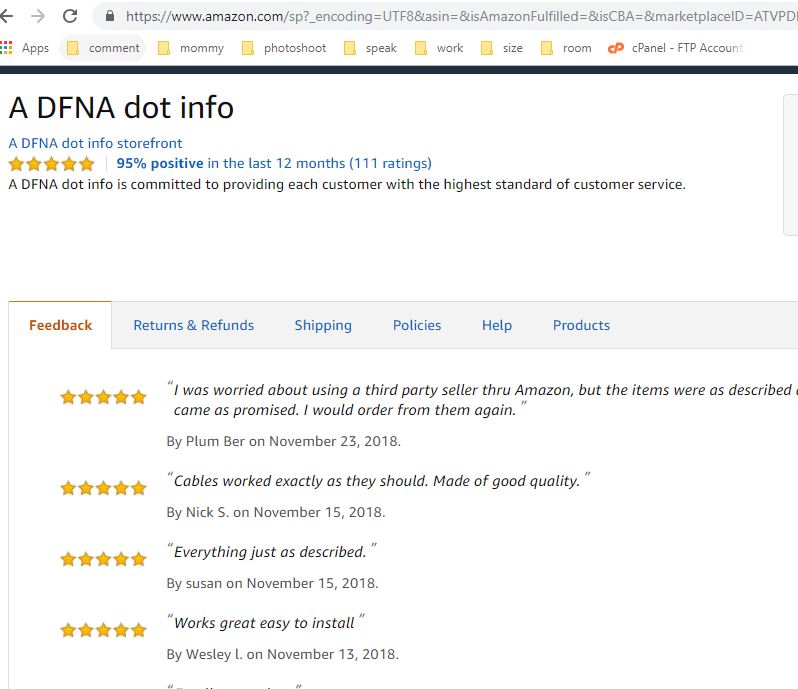798x689 pixels.
Task: Click the address bar URL field
Action: pos(450,16)
